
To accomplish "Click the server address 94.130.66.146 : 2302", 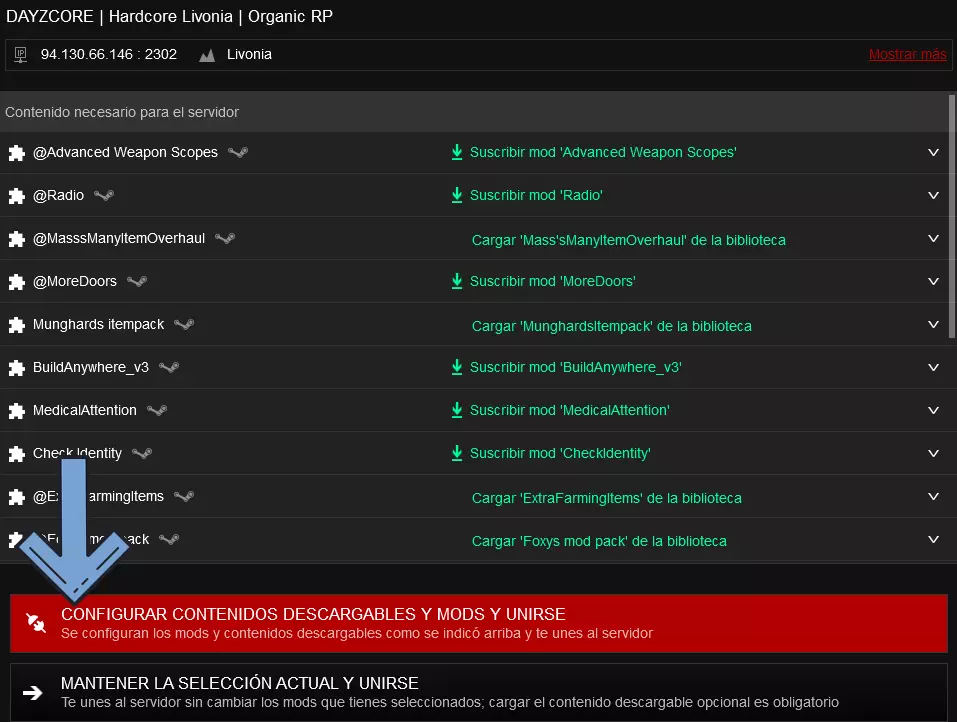I will [109, 54].
